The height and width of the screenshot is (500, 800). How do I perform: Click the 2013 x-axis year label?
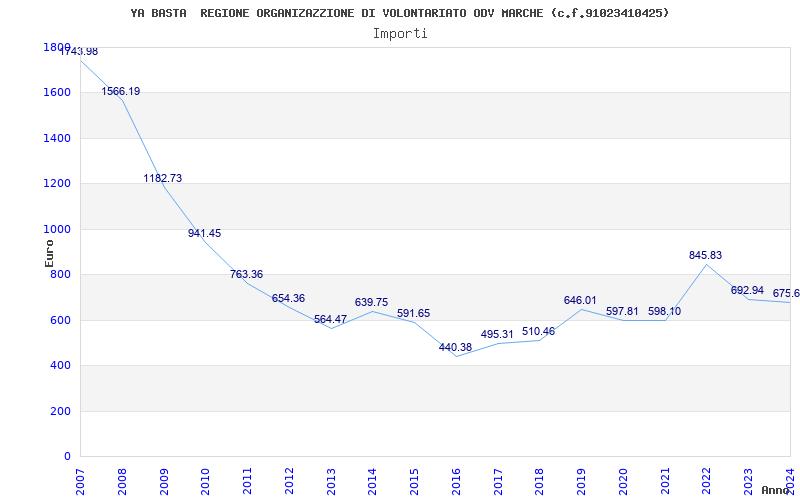(x=331, y=481)
